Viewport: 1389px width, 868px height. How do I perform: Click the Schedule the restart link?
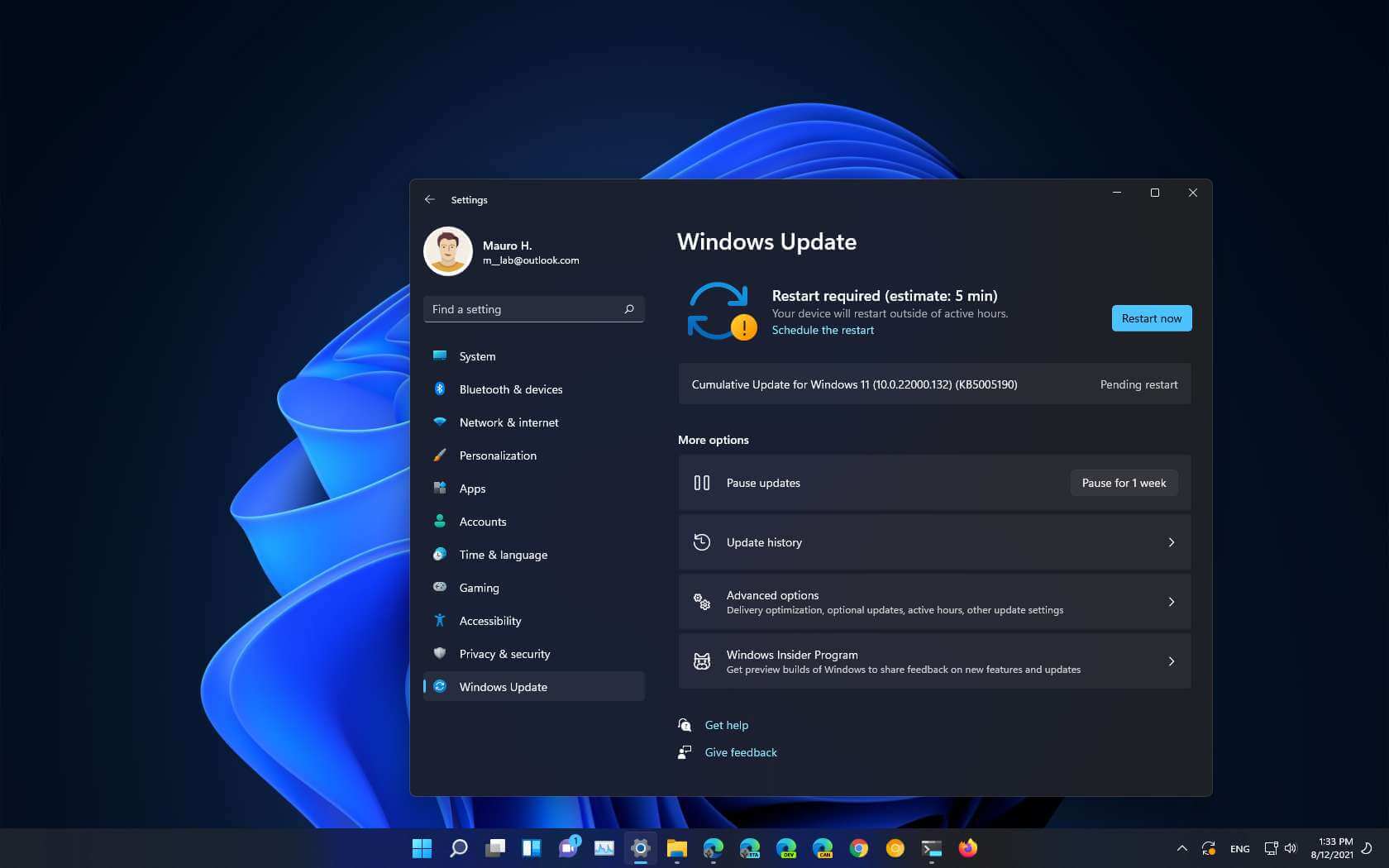click(x=823, y=330)
